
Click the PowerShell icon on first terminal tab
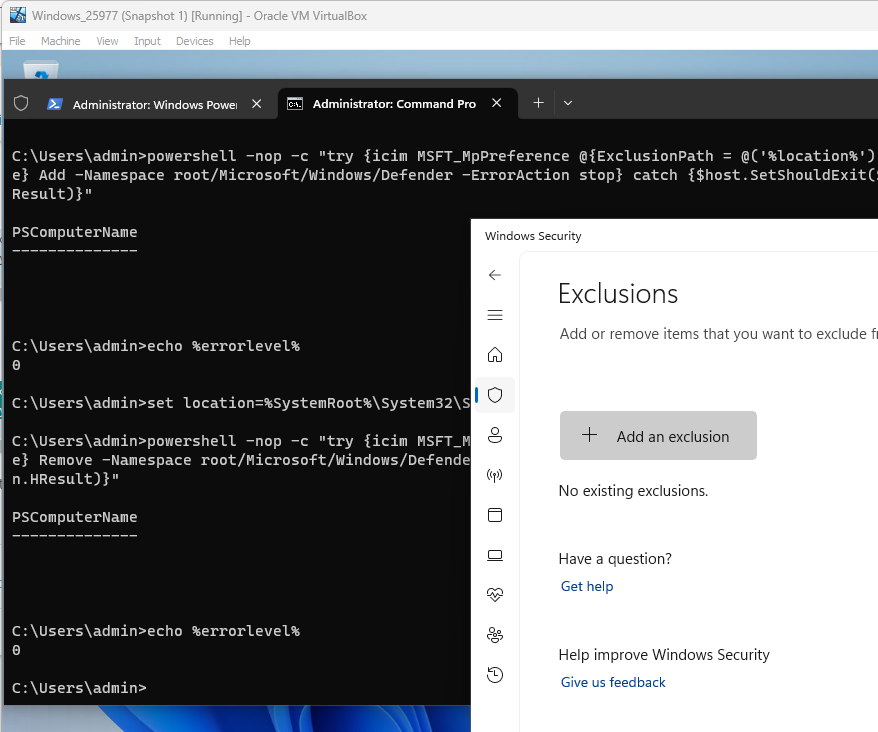click(54, 104)
